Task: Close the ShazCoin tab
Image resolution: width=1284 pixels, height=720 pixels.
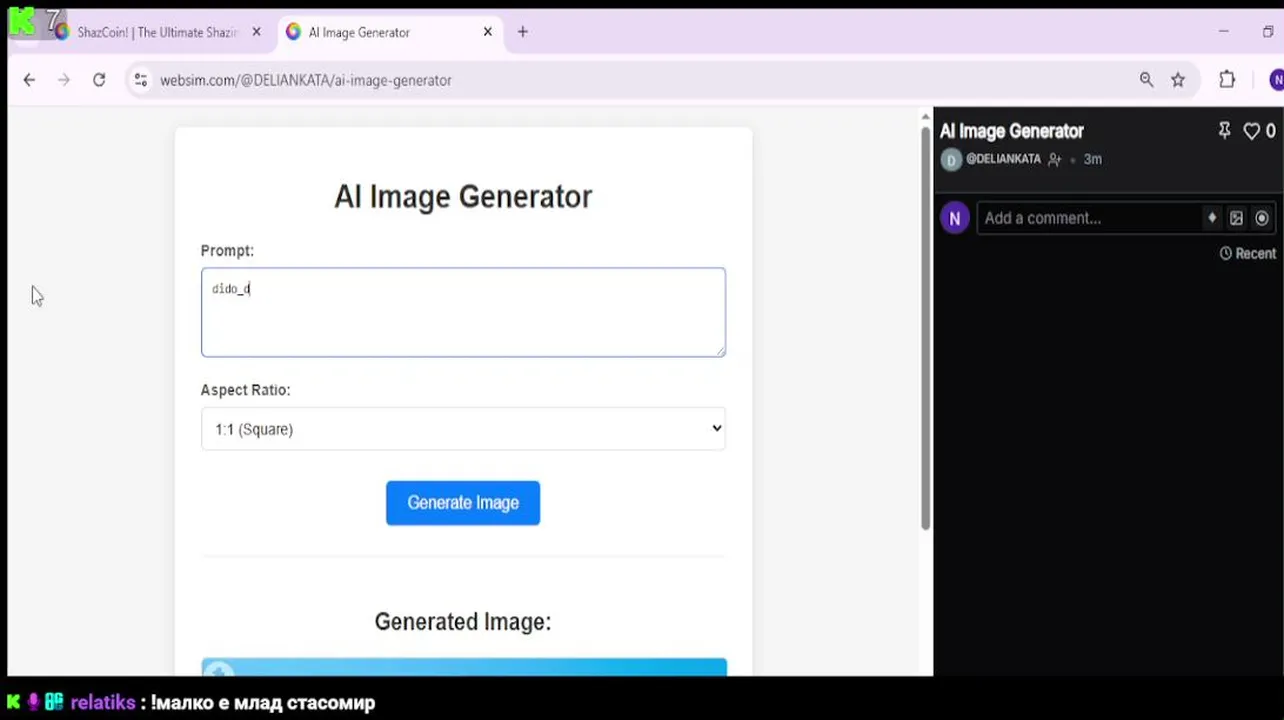Action: (x=256, y=32)
